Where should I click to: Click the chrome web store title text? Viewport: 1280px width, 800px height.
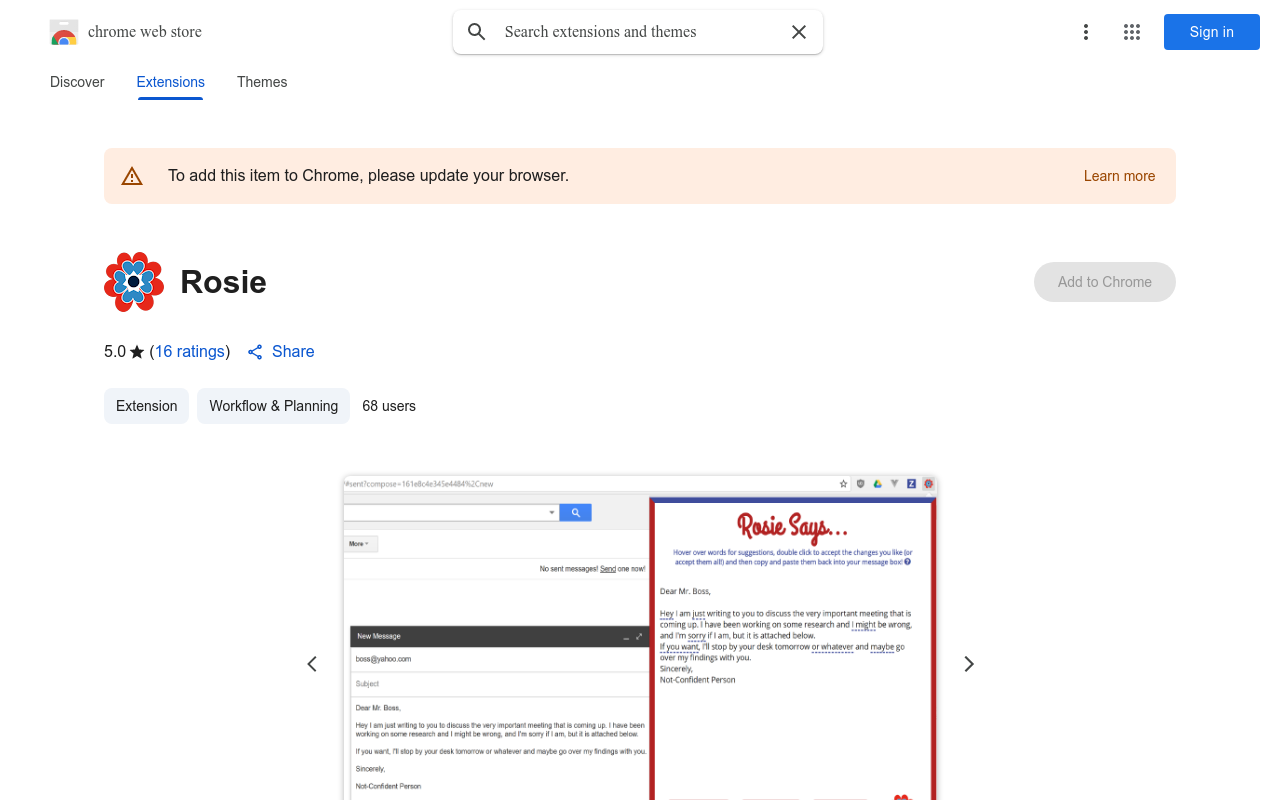click(145, 32)
